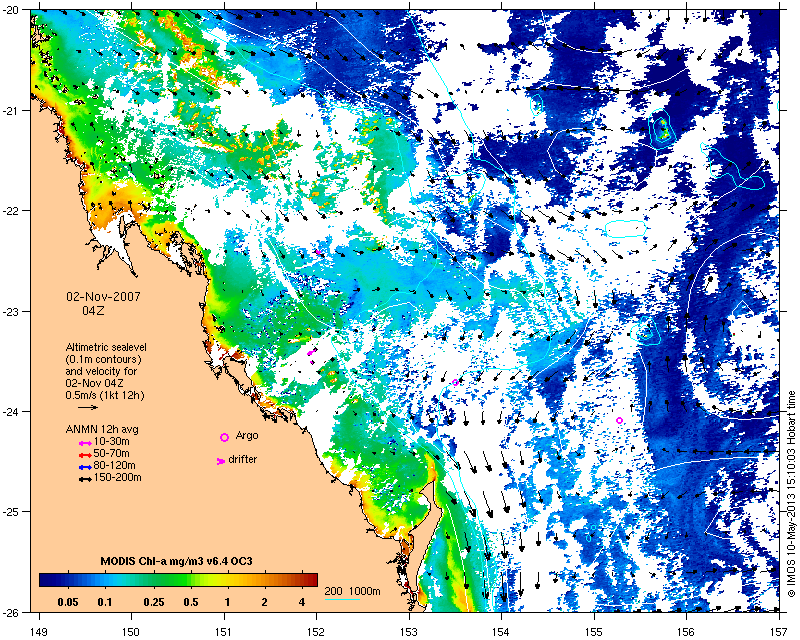Click the 153 longitude axis label
The height and width of the screenshot is (640, 800).
pyautogui.click(x=409, y=632)
